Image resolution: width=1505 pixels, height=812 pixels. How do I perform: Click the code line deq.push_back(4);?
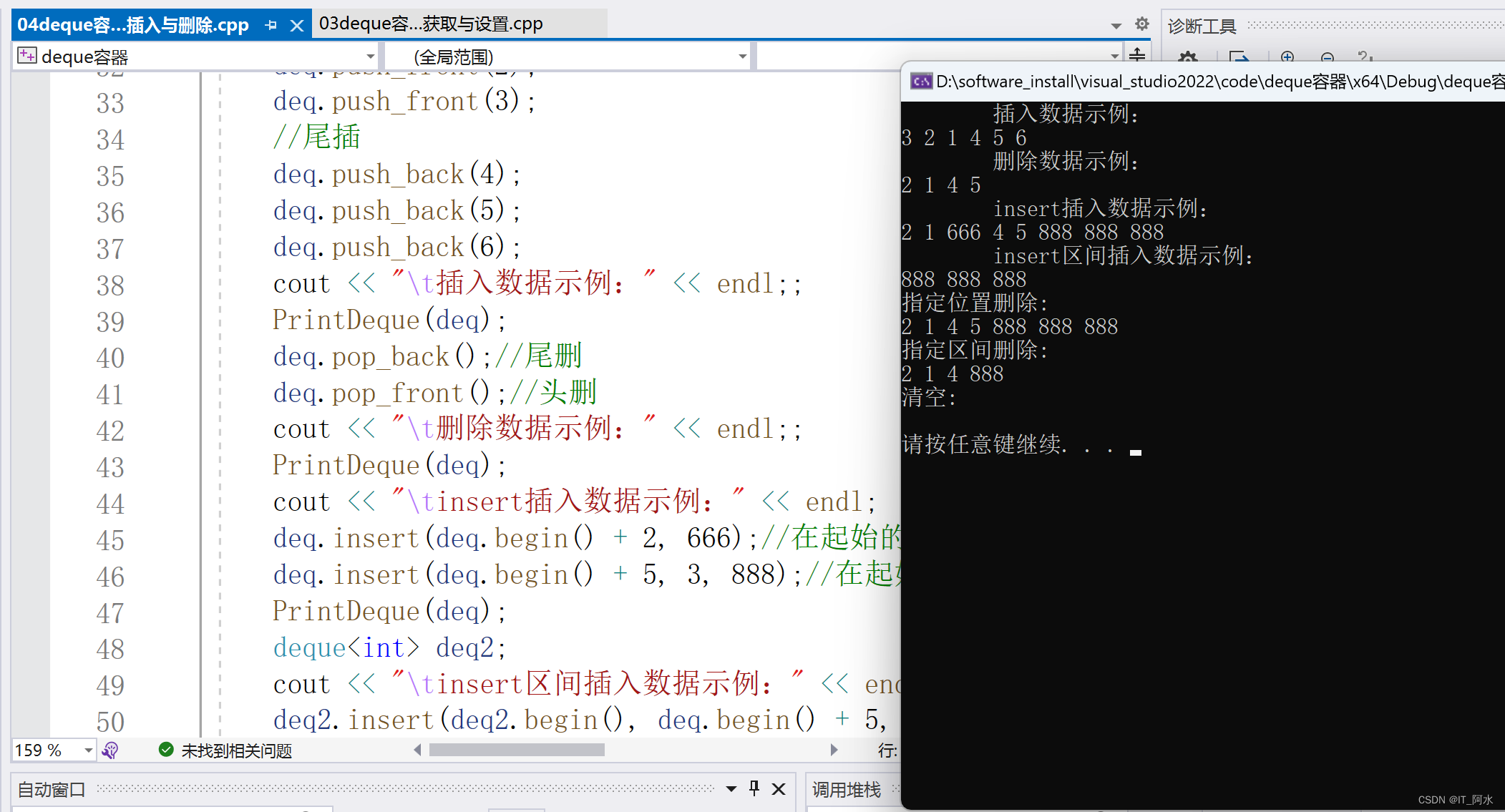[397, 174]
